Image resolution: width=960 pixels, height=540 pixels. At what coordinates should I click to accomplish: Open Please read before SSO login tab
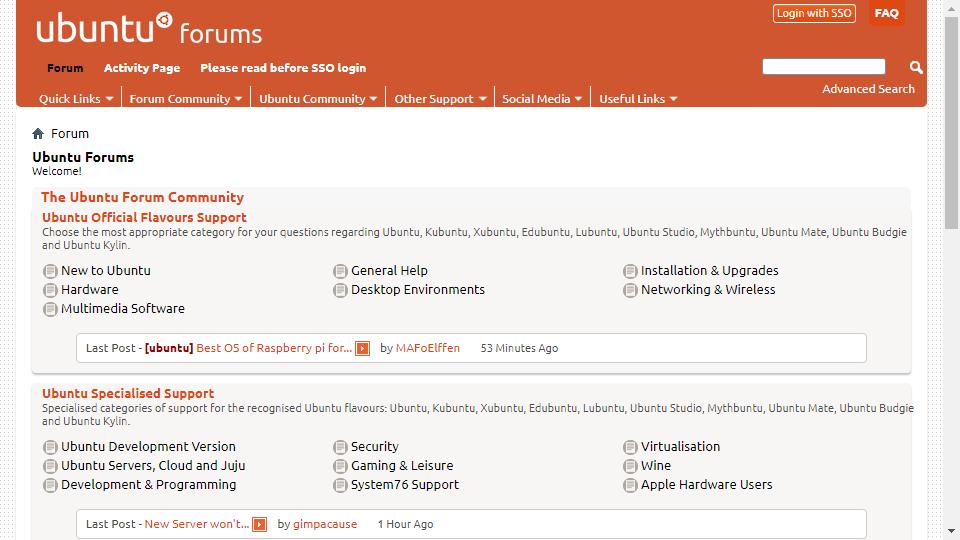(283, 68)
